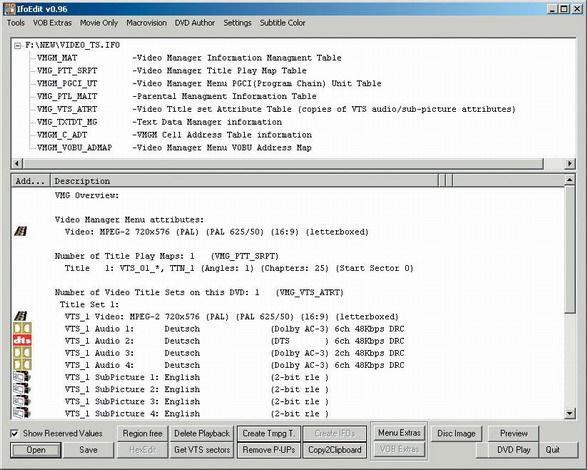Open the DVD Author menu
The image size is (587, 470).
195,23
